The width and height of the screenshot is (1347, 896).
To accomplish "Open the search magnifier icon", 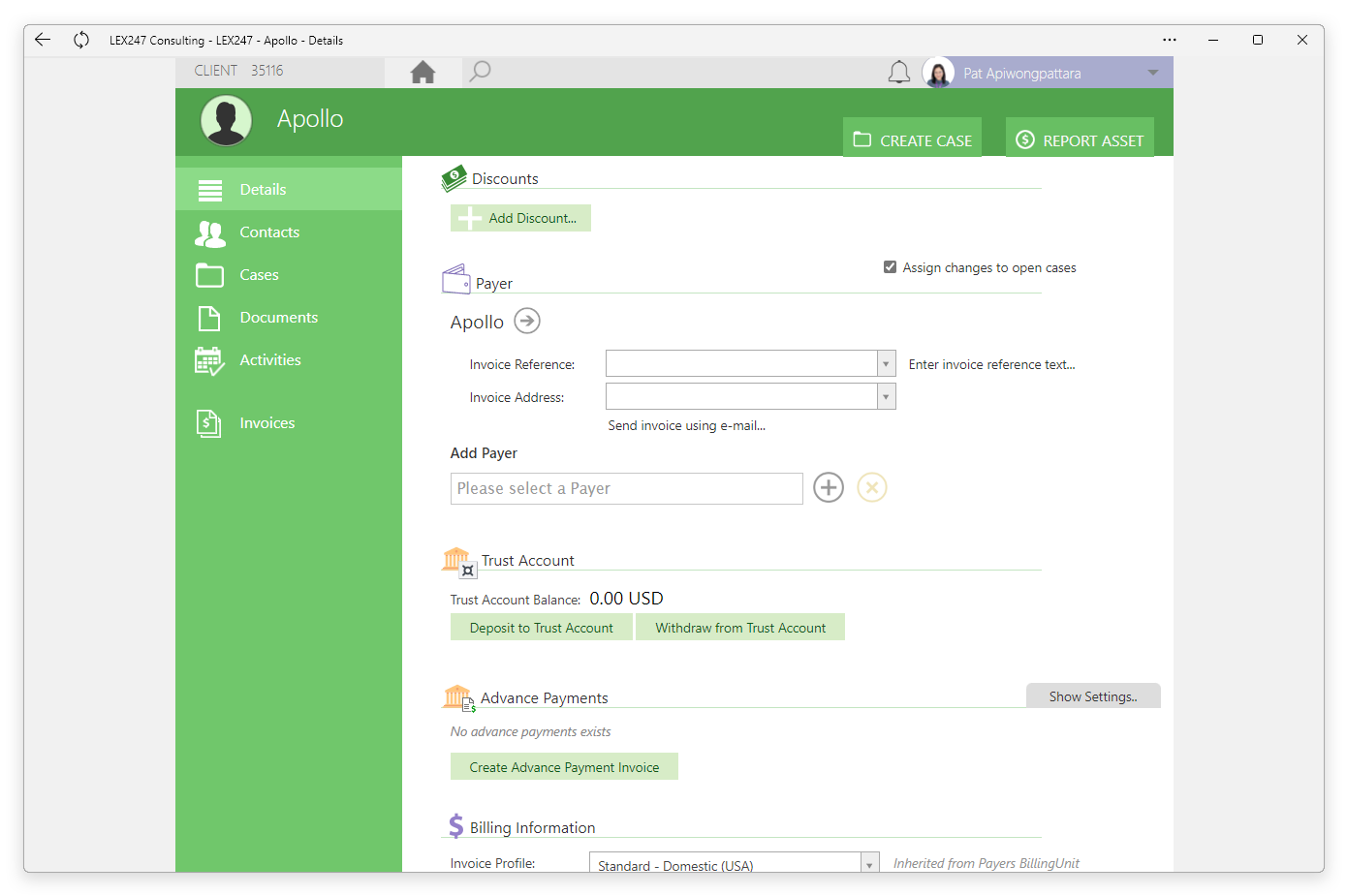I will [x=480, y=72].
